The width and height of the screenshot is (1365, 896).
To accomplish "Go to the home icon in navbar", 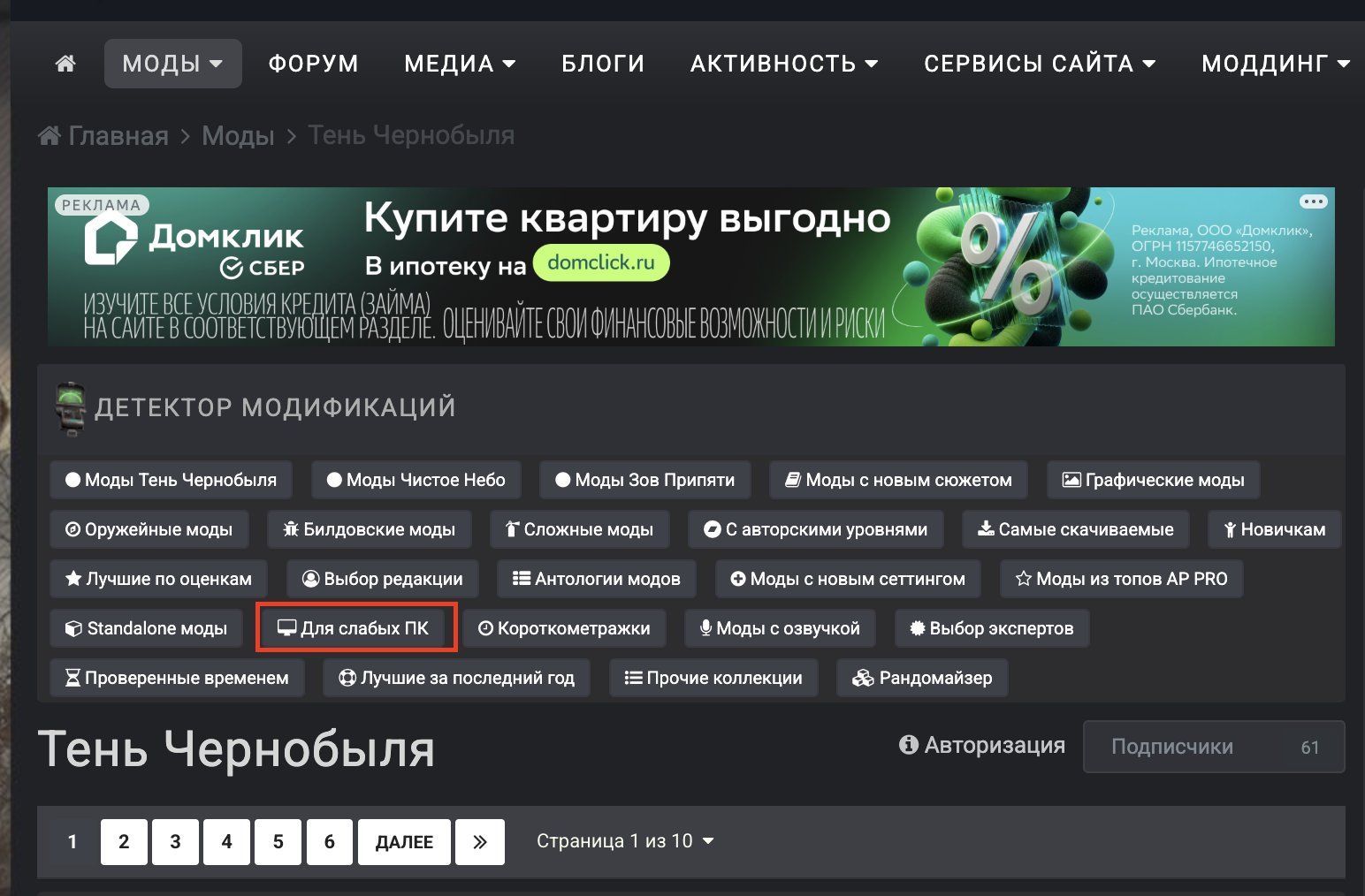I will 65,64.
